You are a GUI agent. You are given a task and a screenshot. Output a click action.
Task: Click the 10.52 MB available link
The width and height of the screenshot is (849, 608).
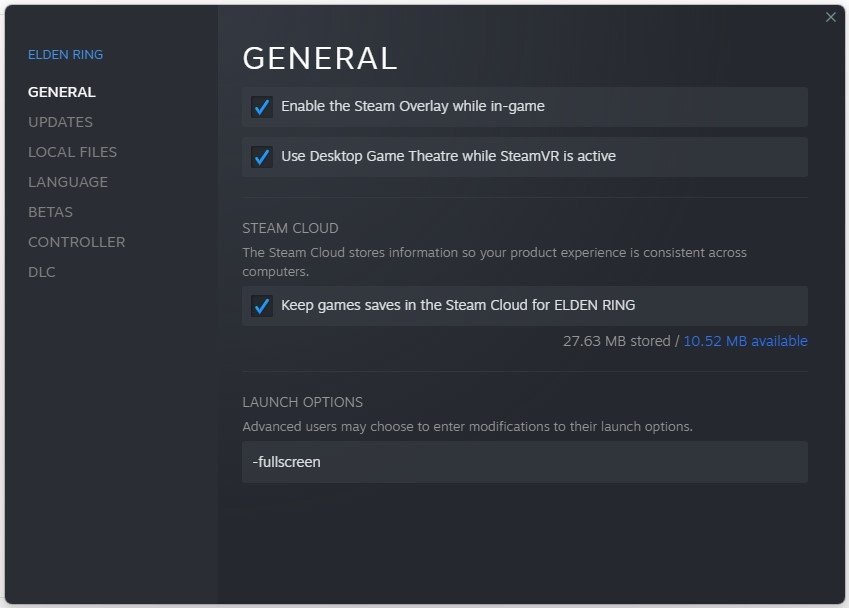(x=745, y=341)
